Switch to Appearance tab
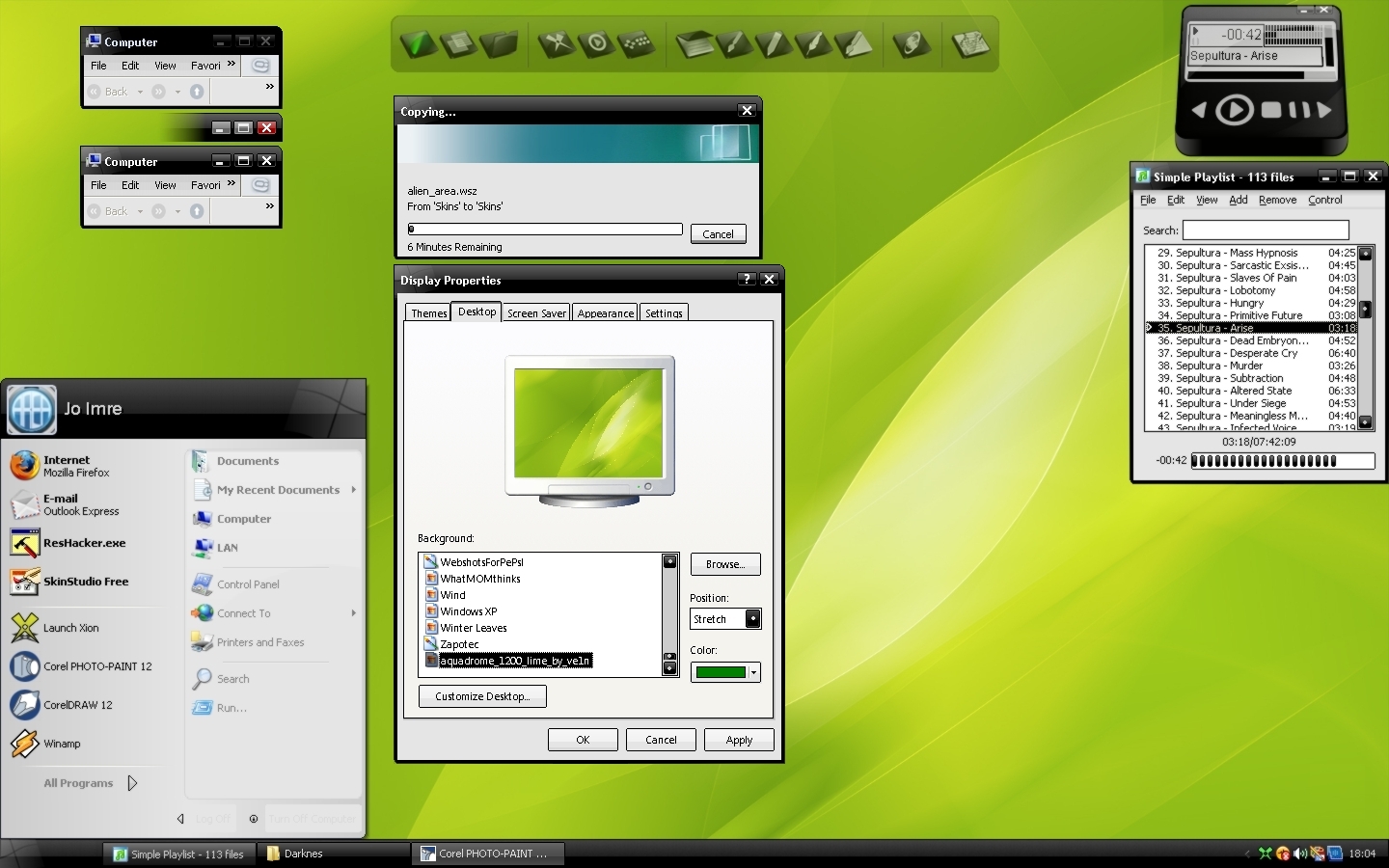 tap(606, 312)
